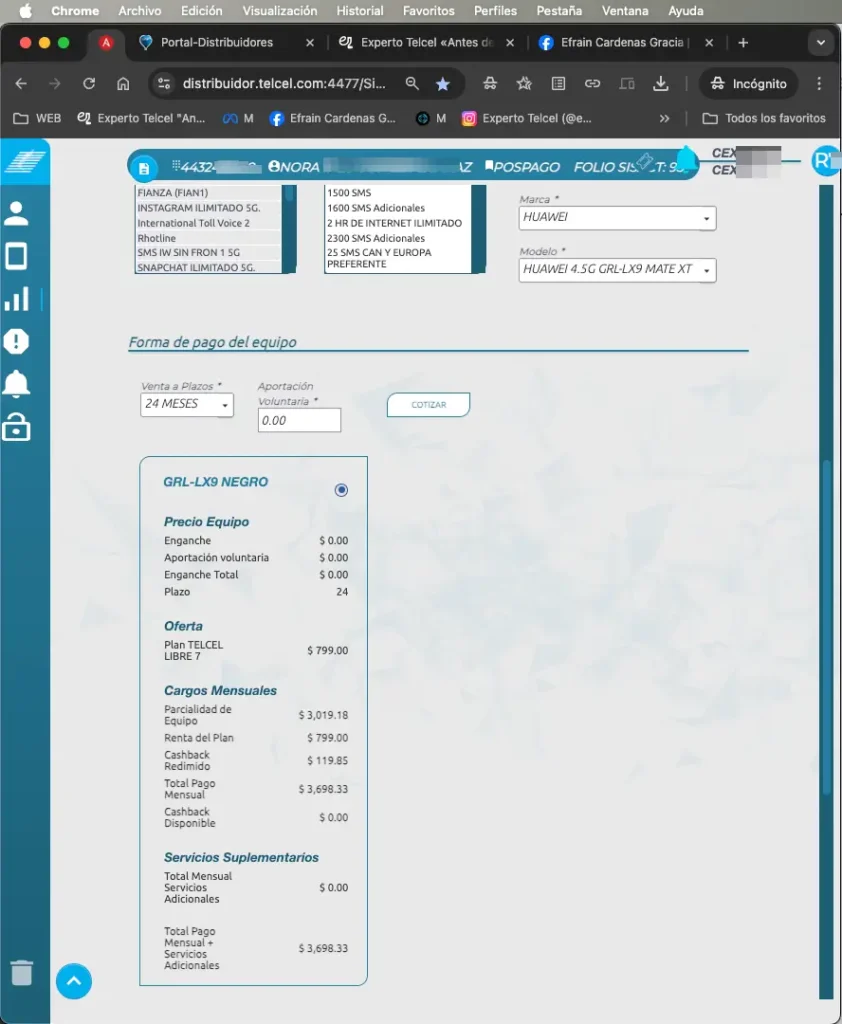Open the reading list toolbar icon

click(x=558, y=84)
